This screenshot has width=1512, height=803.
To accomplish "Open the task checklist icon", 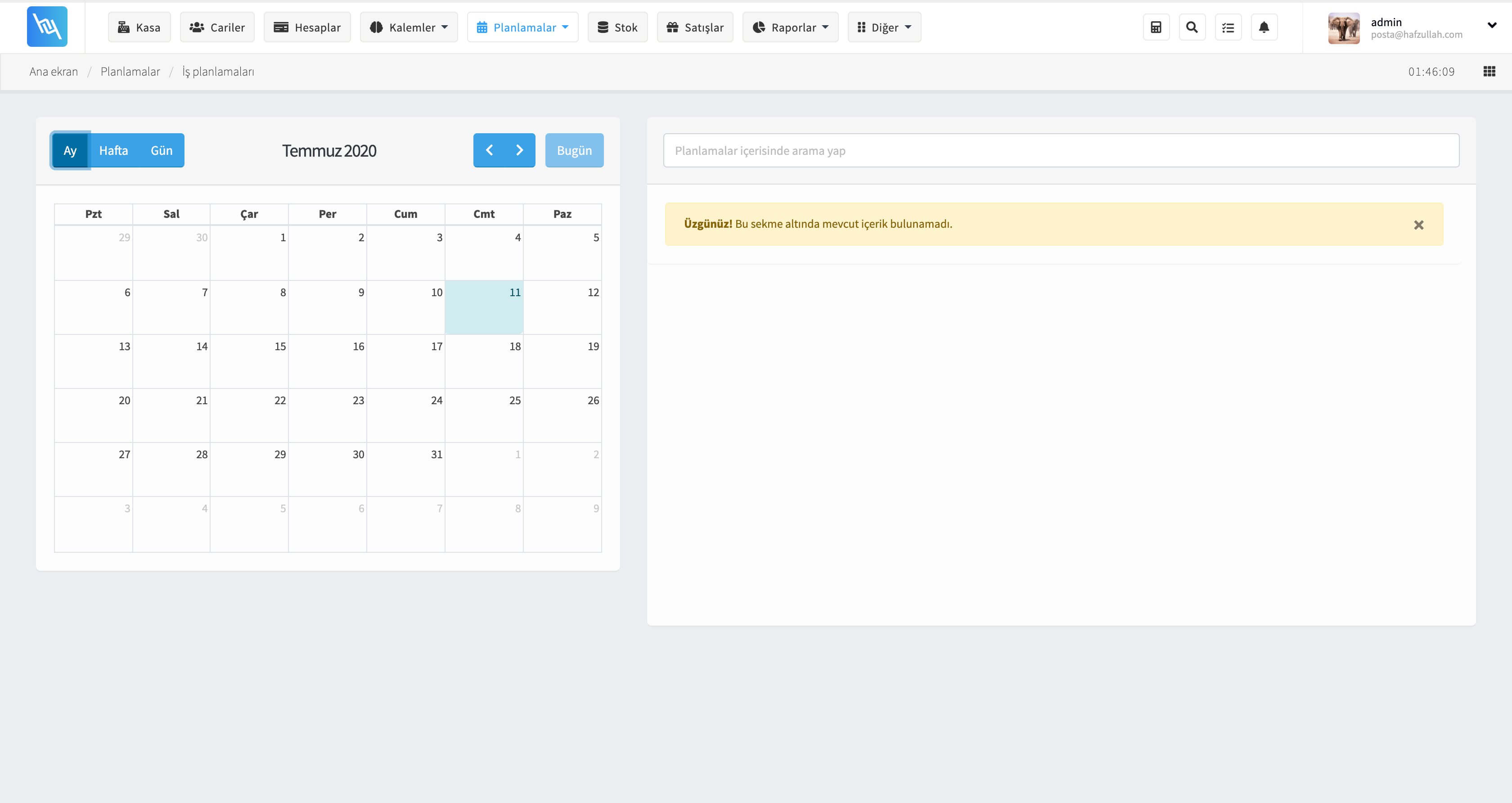I will point(1228,27).
